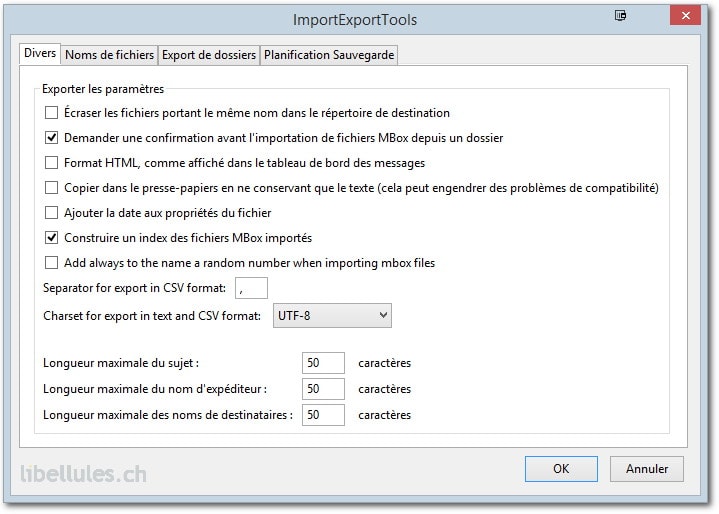The image size is (719, 514).
Task: Click caractères text beside the sujet field
Action: 384,363
